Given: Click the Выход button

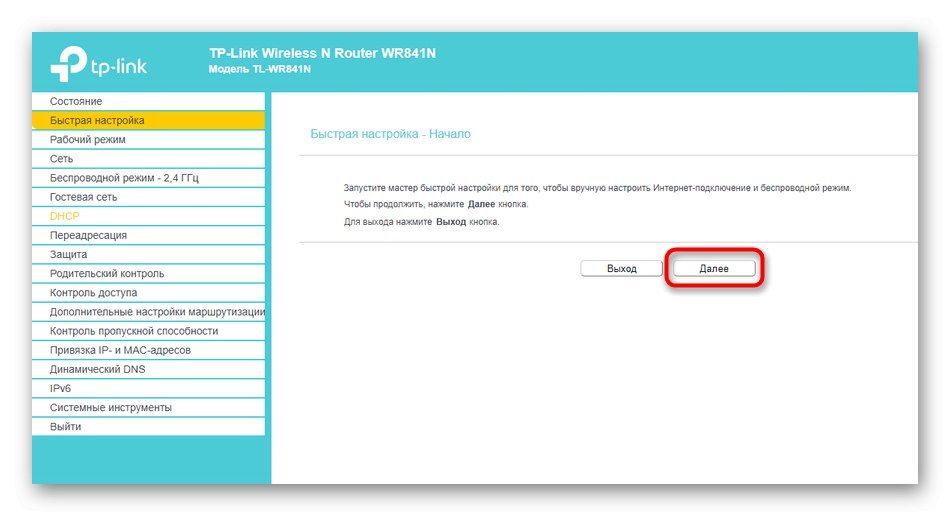Looking at the screenshot, I should (x=622, y=268).
